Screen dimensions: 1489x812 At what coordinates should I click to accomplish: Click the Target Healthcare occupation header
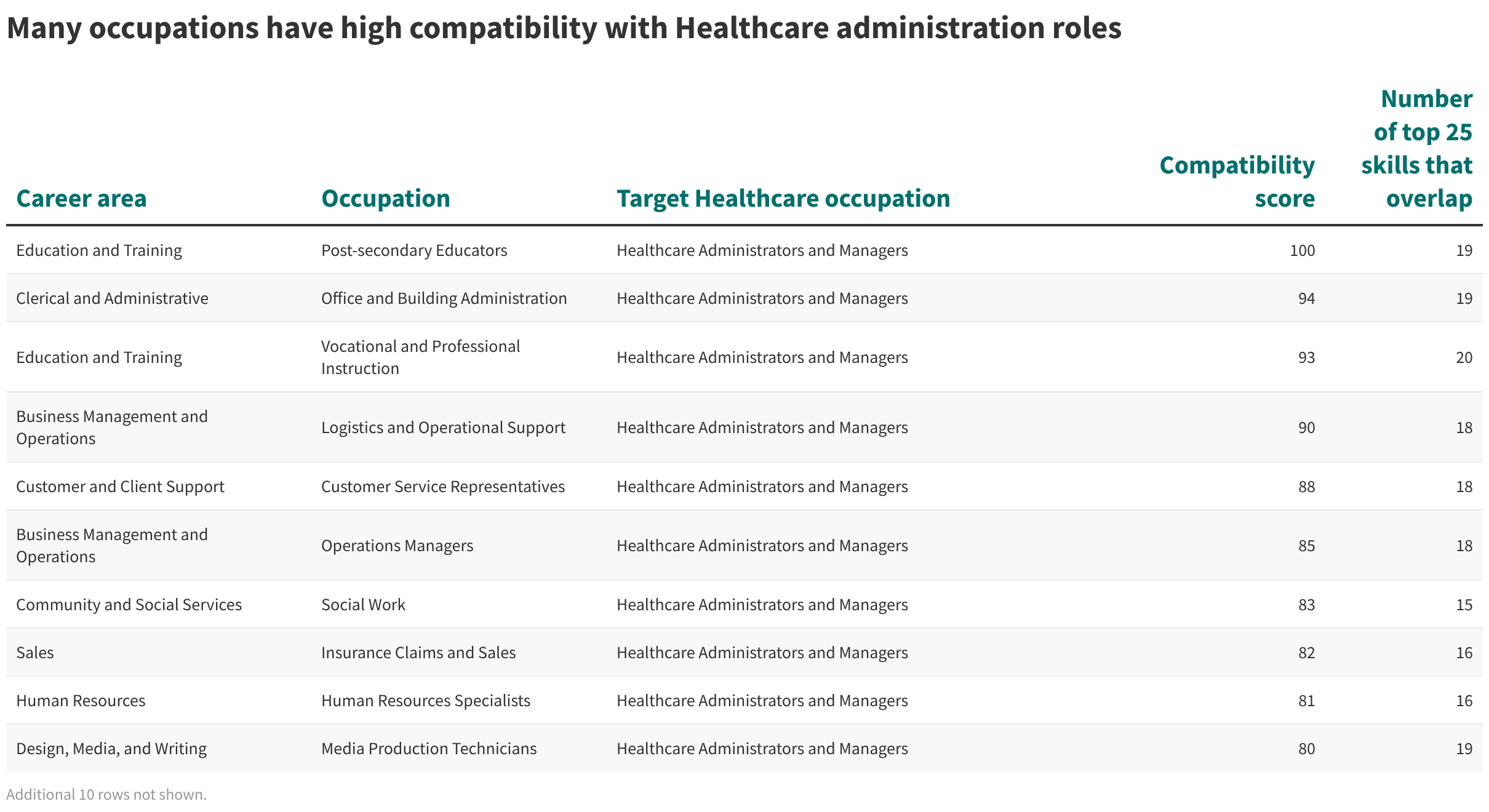click(x=783, y=199)
